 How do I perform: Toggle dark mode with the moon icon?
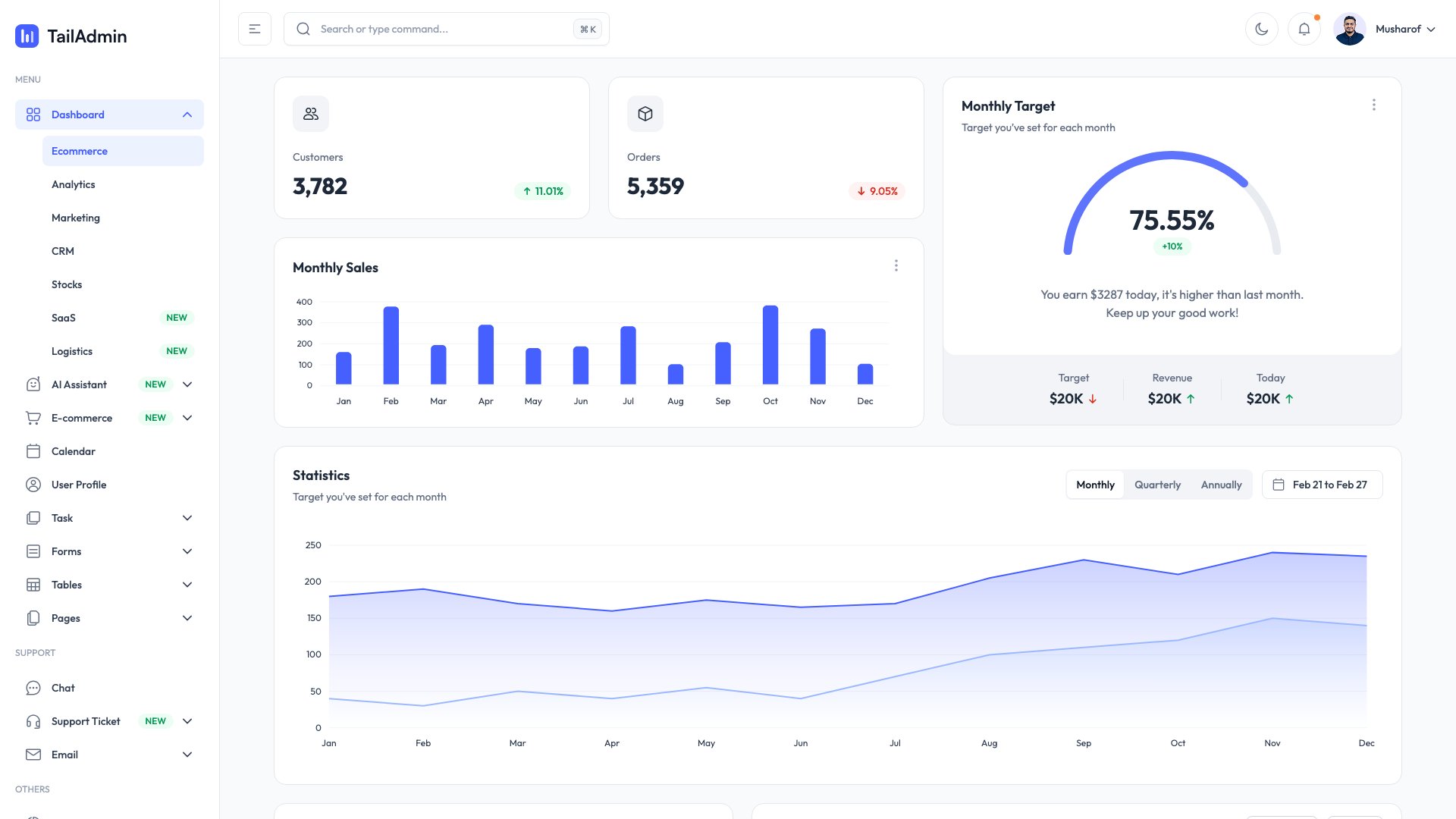pos(1262,29)
